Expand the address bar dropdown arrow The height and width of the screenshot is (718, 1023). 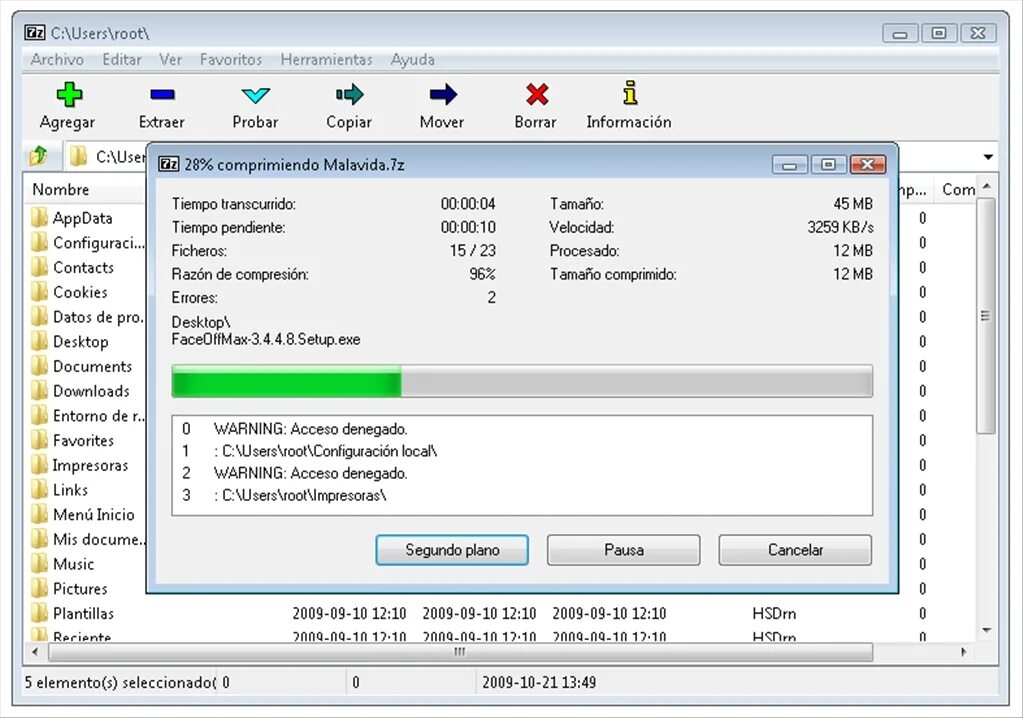point(988,157)
